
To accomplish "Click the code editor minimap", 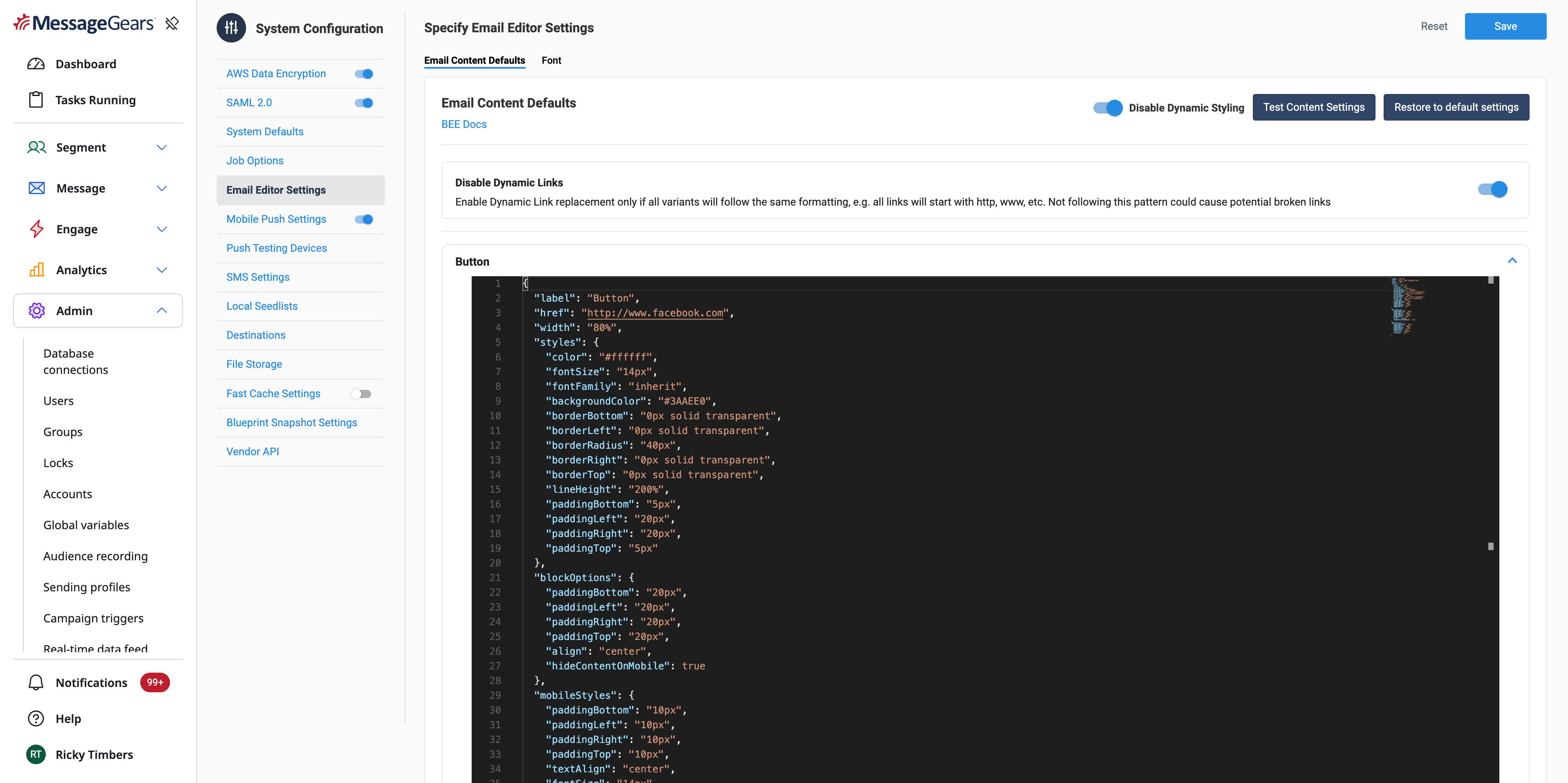I will pyautogui.click(x=1407, y=306).
